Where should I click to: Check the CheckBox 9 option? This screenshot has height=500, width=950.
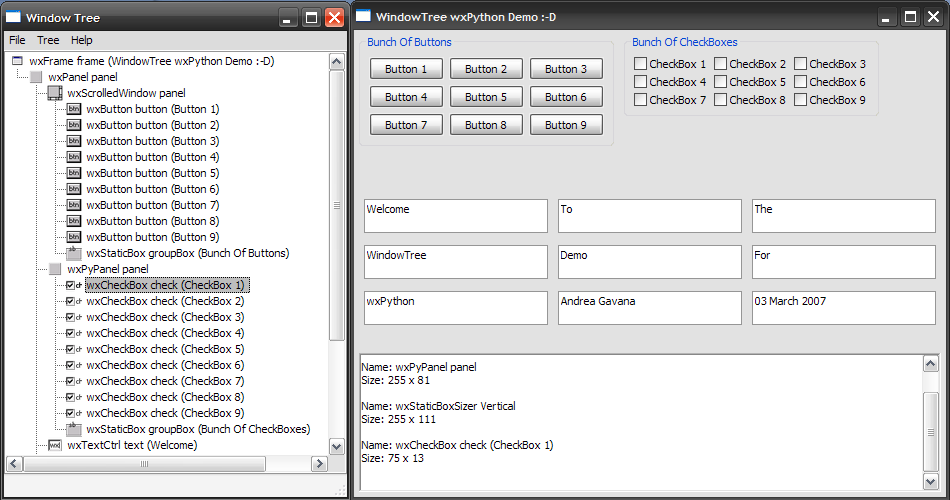[801, 100]
